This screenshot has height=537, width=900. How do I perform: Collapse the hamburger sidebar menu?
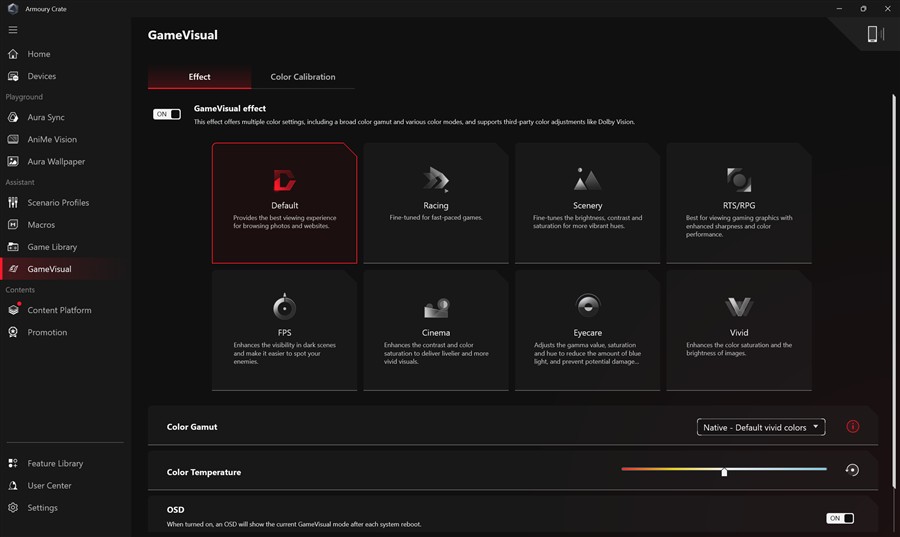(x=13, y=30)
